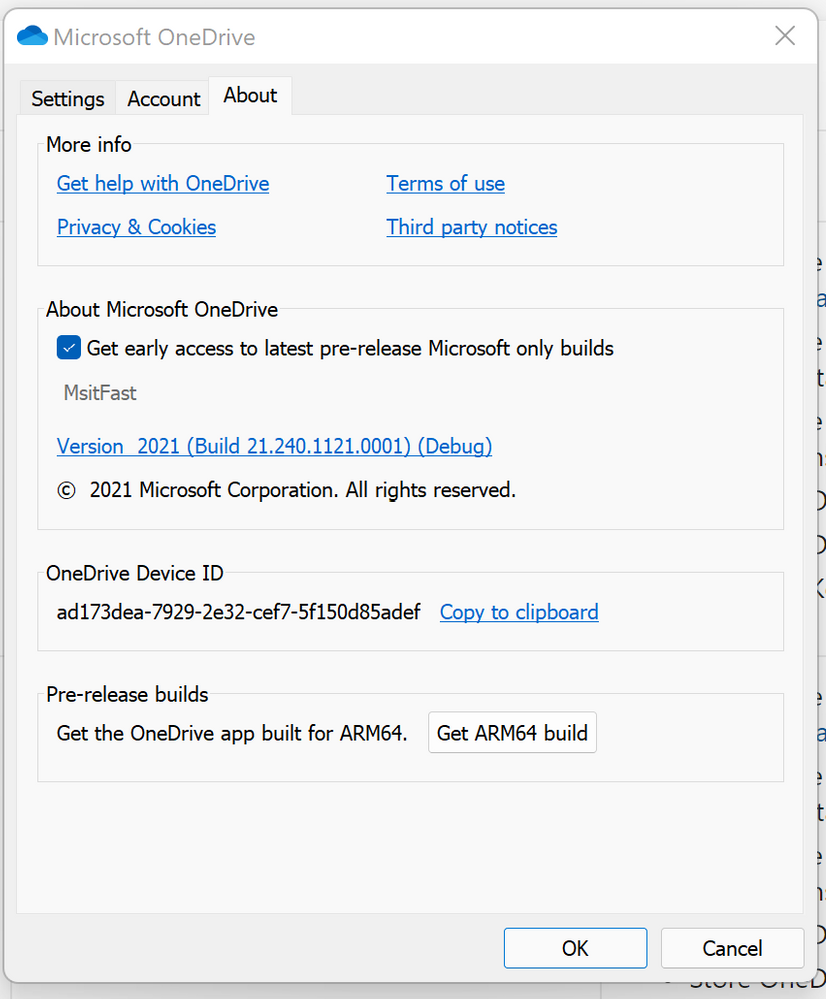Open the Account tab

[x=164, y=99]
